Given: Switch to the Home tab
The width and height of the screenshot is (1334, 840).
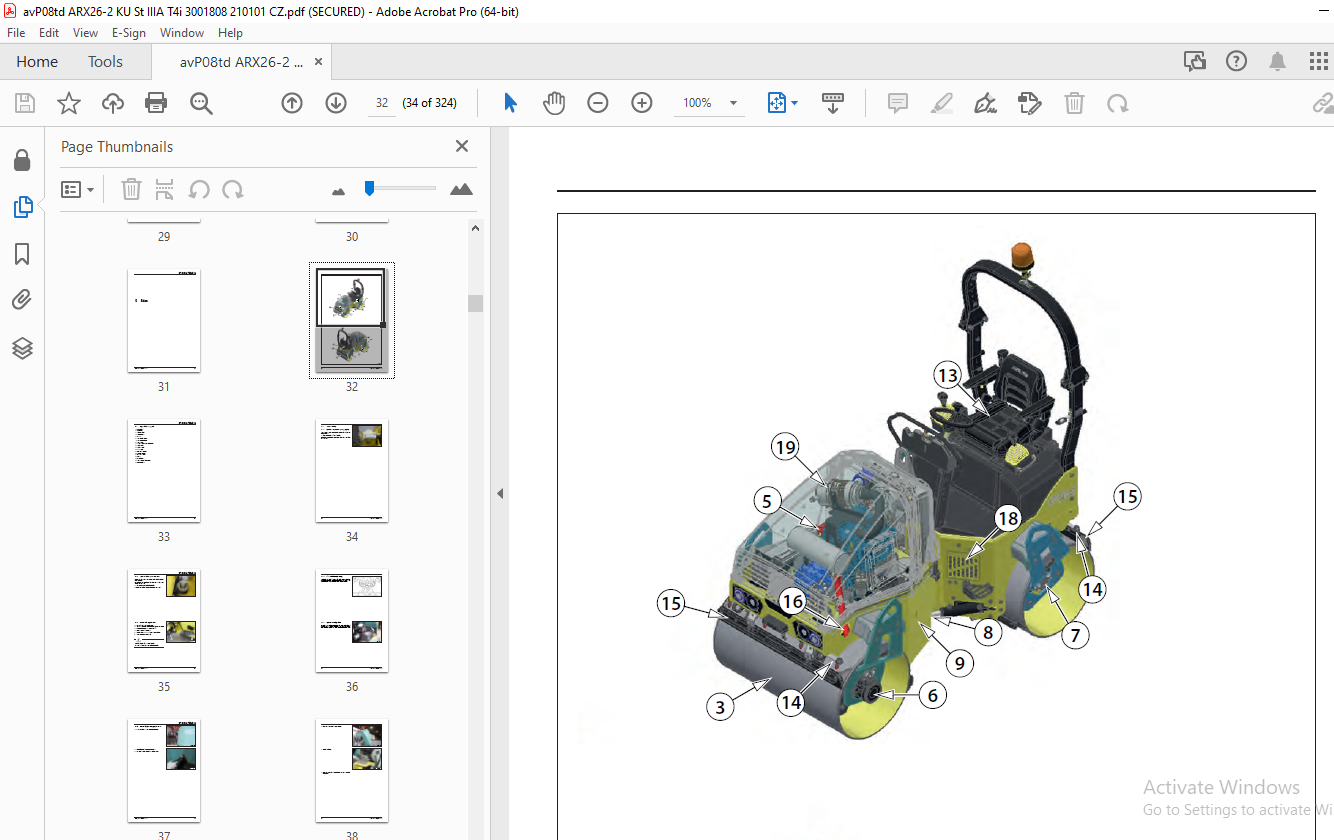Looking at the screenshot, I should 37,61.
